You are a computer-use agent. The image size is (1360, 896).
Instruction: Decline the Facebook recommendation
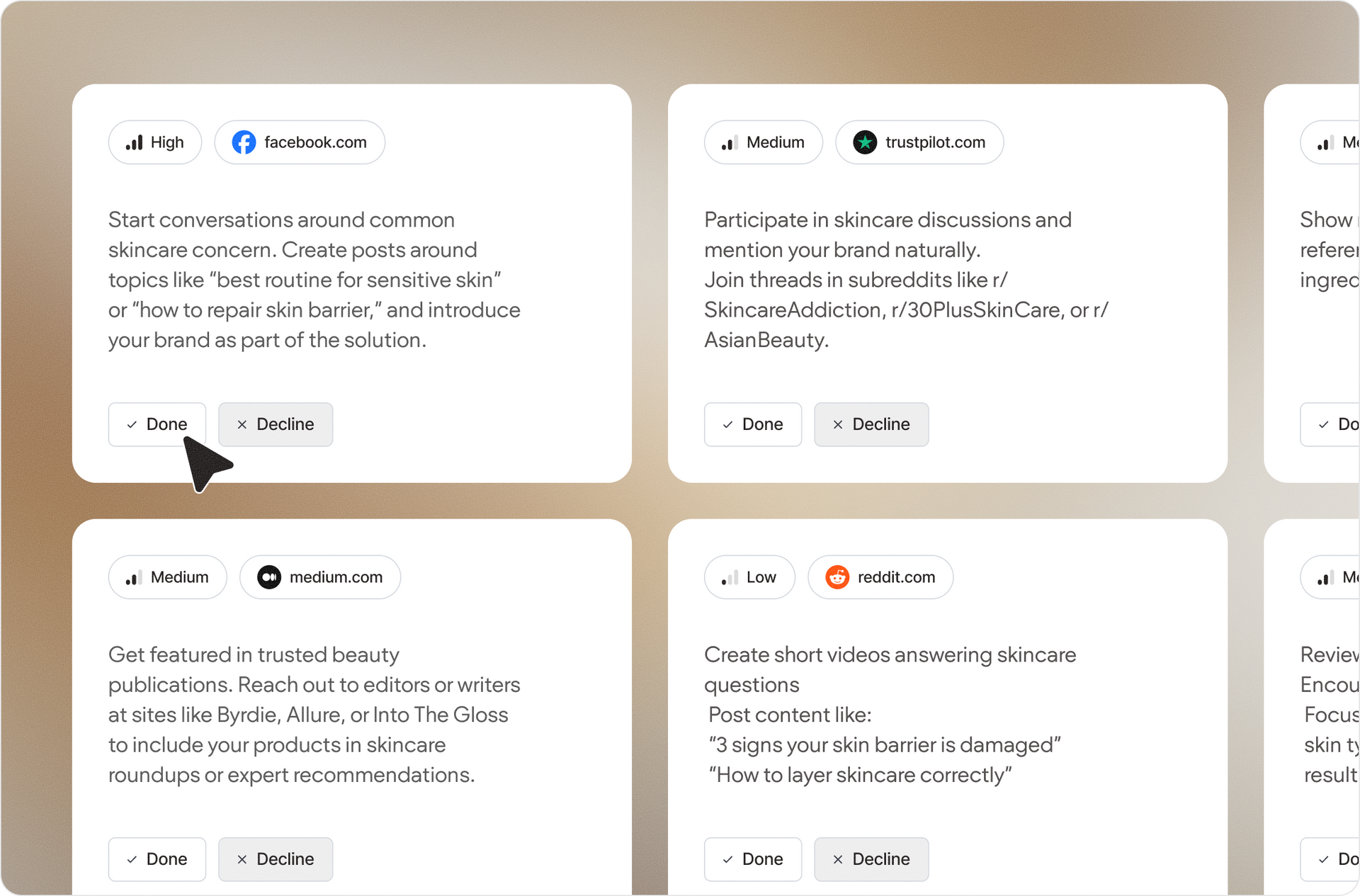point(276,424)
